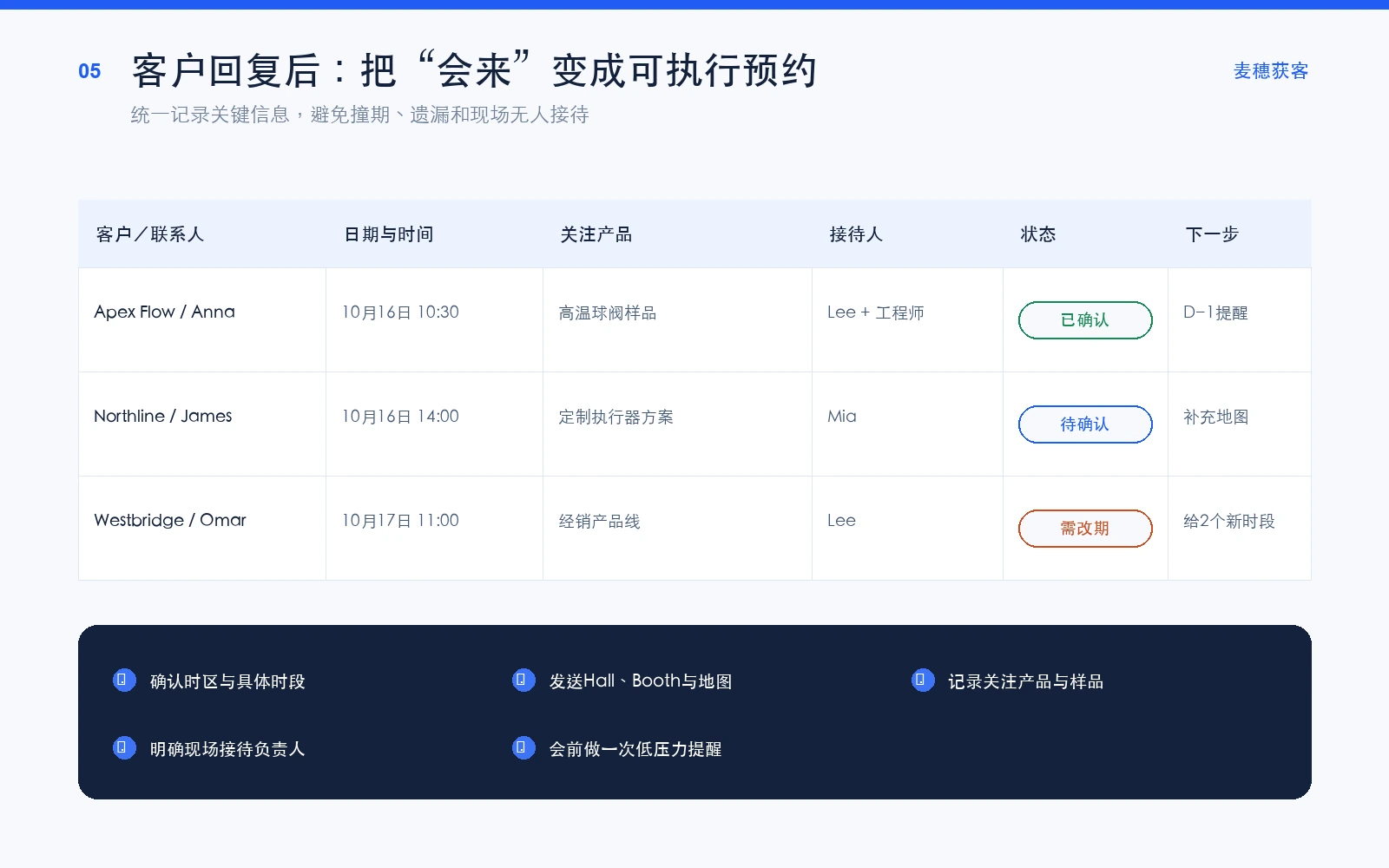Click the 麦穗获客 brand label
The image size is (1389, 868).
(1271, 71)
